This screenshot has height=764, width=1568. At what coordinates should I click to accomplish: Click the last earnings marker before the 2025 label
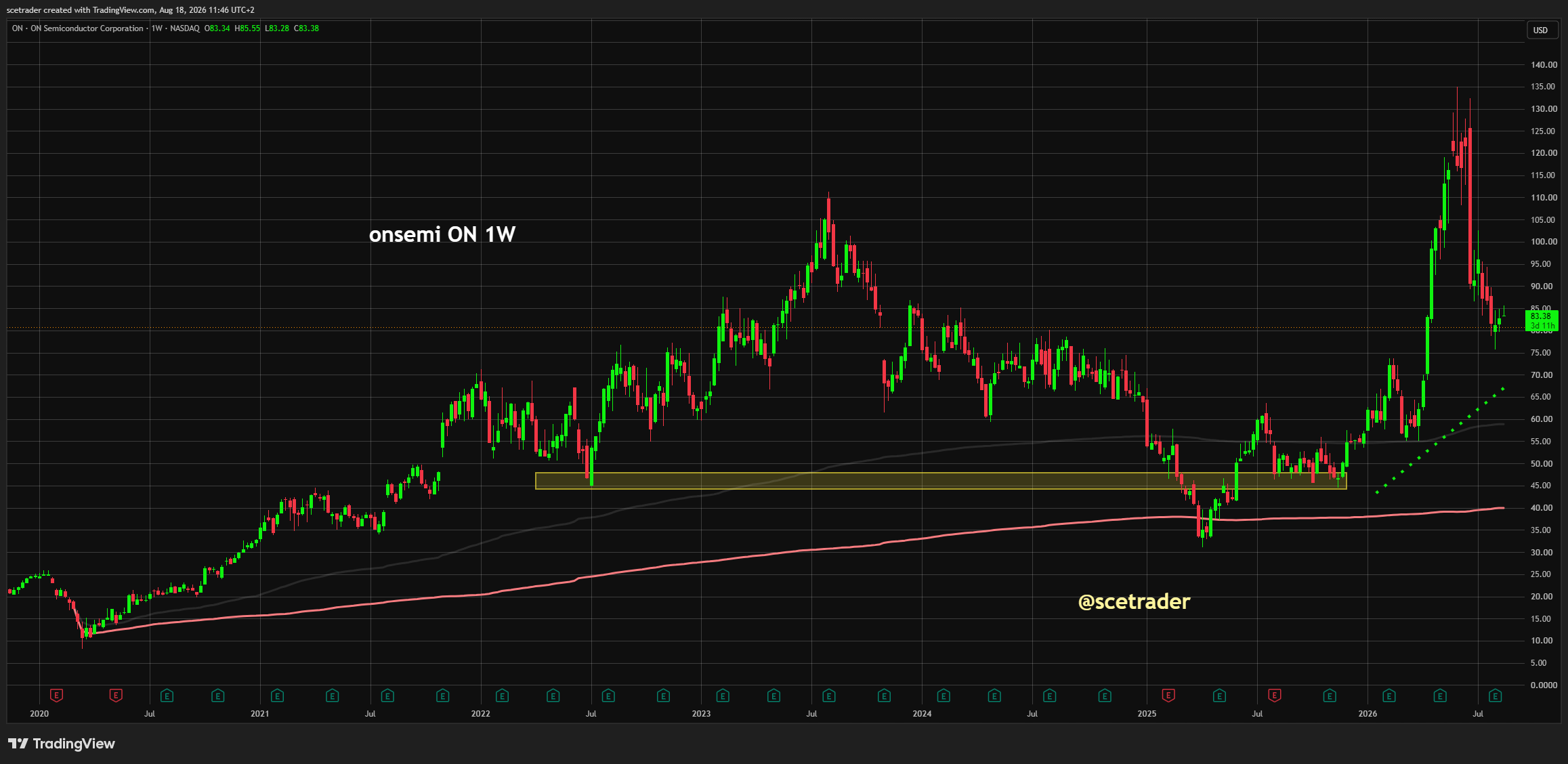[1105, 695]
